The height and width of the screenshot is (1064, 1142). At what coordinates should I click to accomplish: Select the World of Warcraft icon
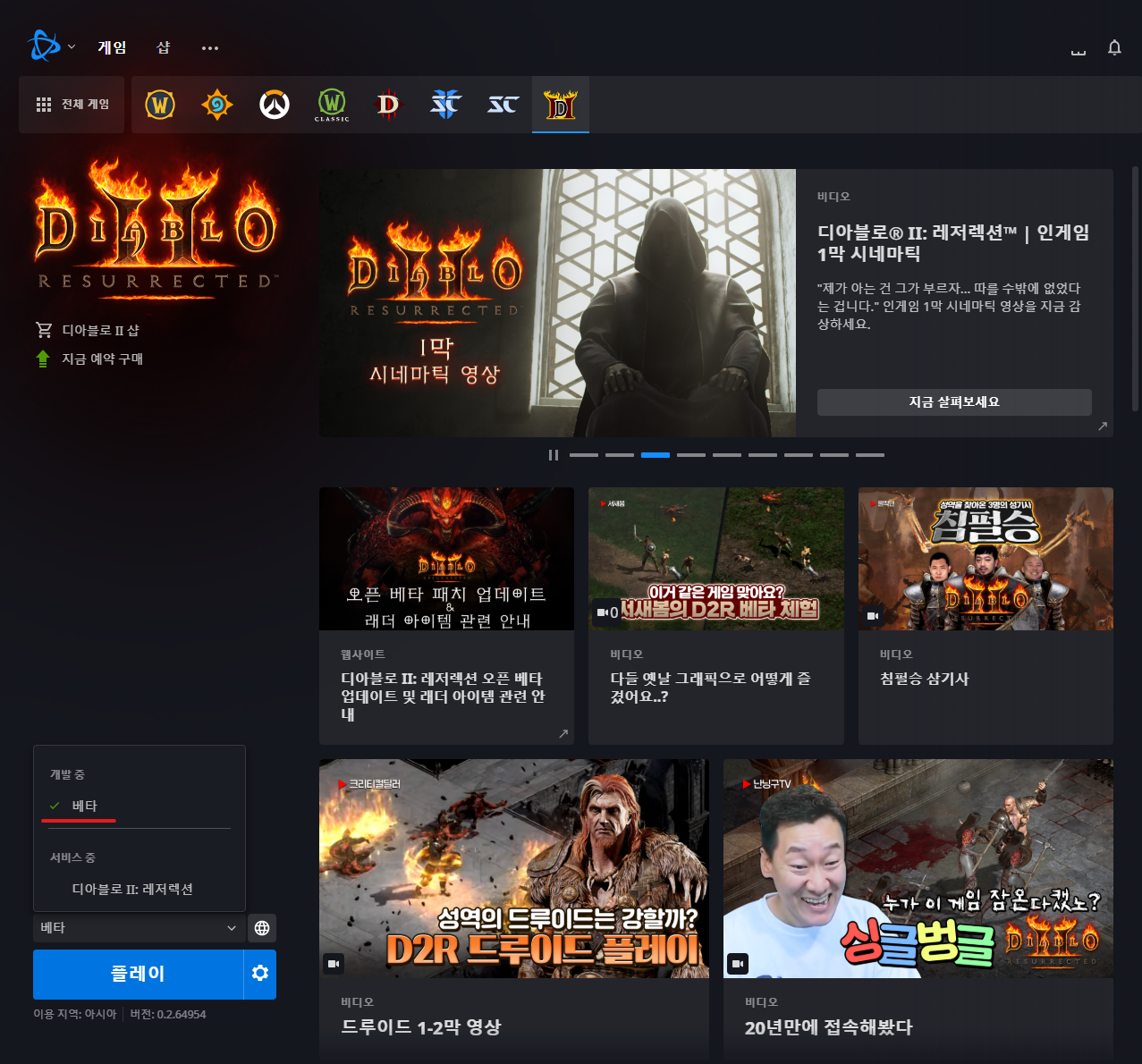pos(160,105)
